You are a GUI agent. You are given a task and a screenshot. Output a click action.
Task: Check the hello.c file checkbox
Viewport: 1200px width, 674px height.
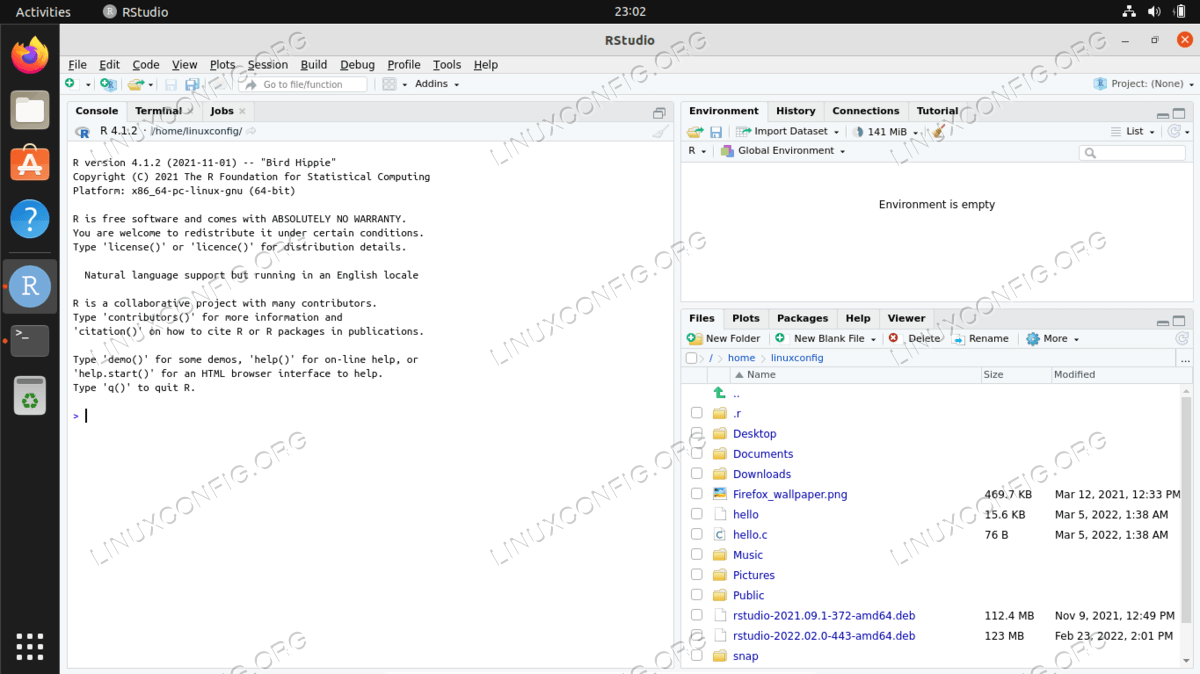[x=697, y=534]
